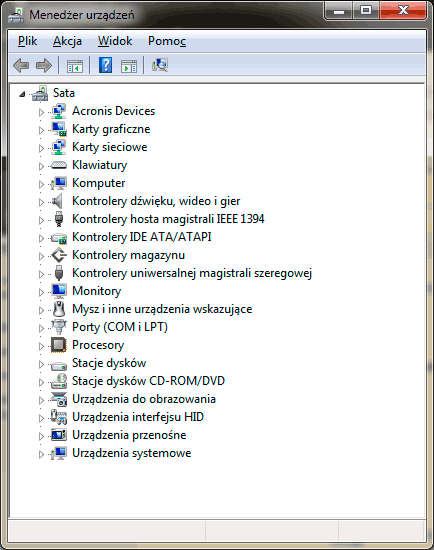
Task: Click the Back arrow toolbar icon
Action: click(21, 65)
